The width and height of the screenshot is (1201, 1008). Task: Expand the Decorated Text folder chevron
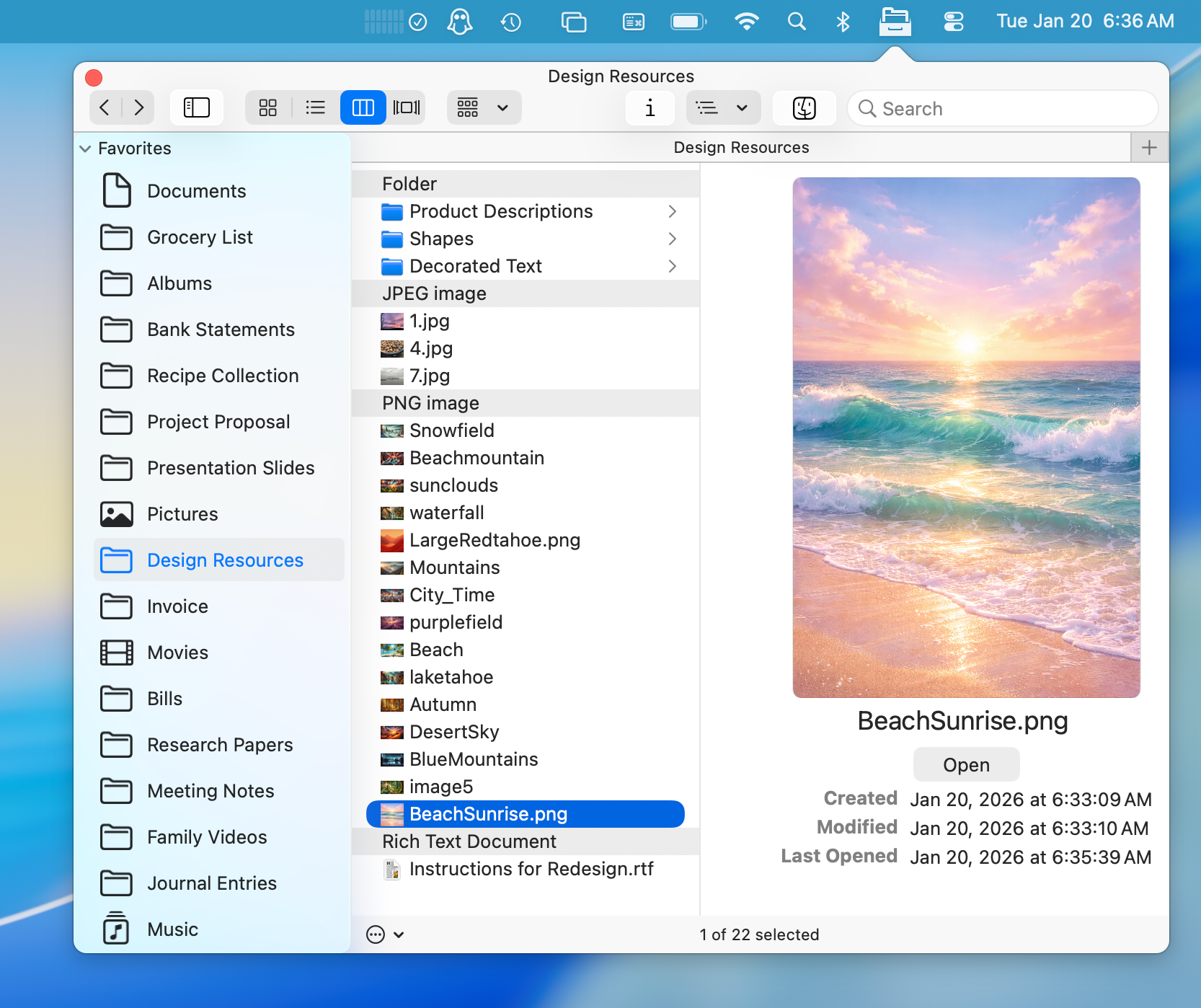[x=672, y=266]
